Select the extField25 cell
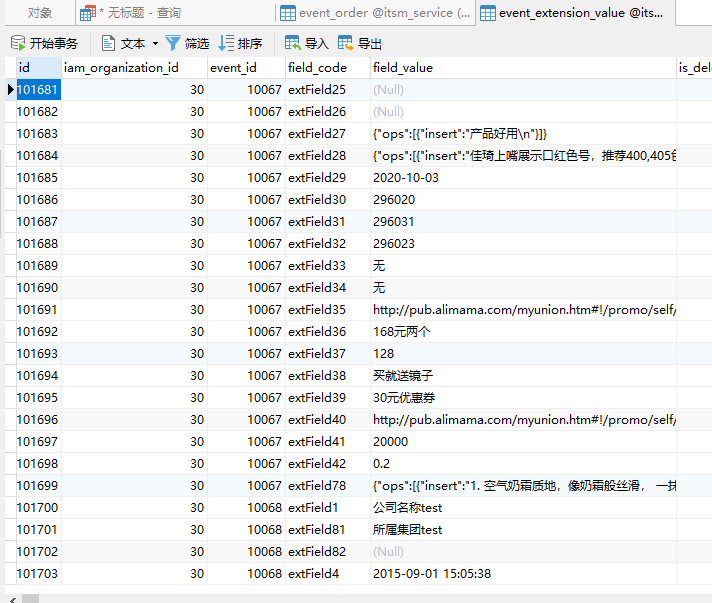712x603 pixels. pyautogui.click(x=328, y=89)
